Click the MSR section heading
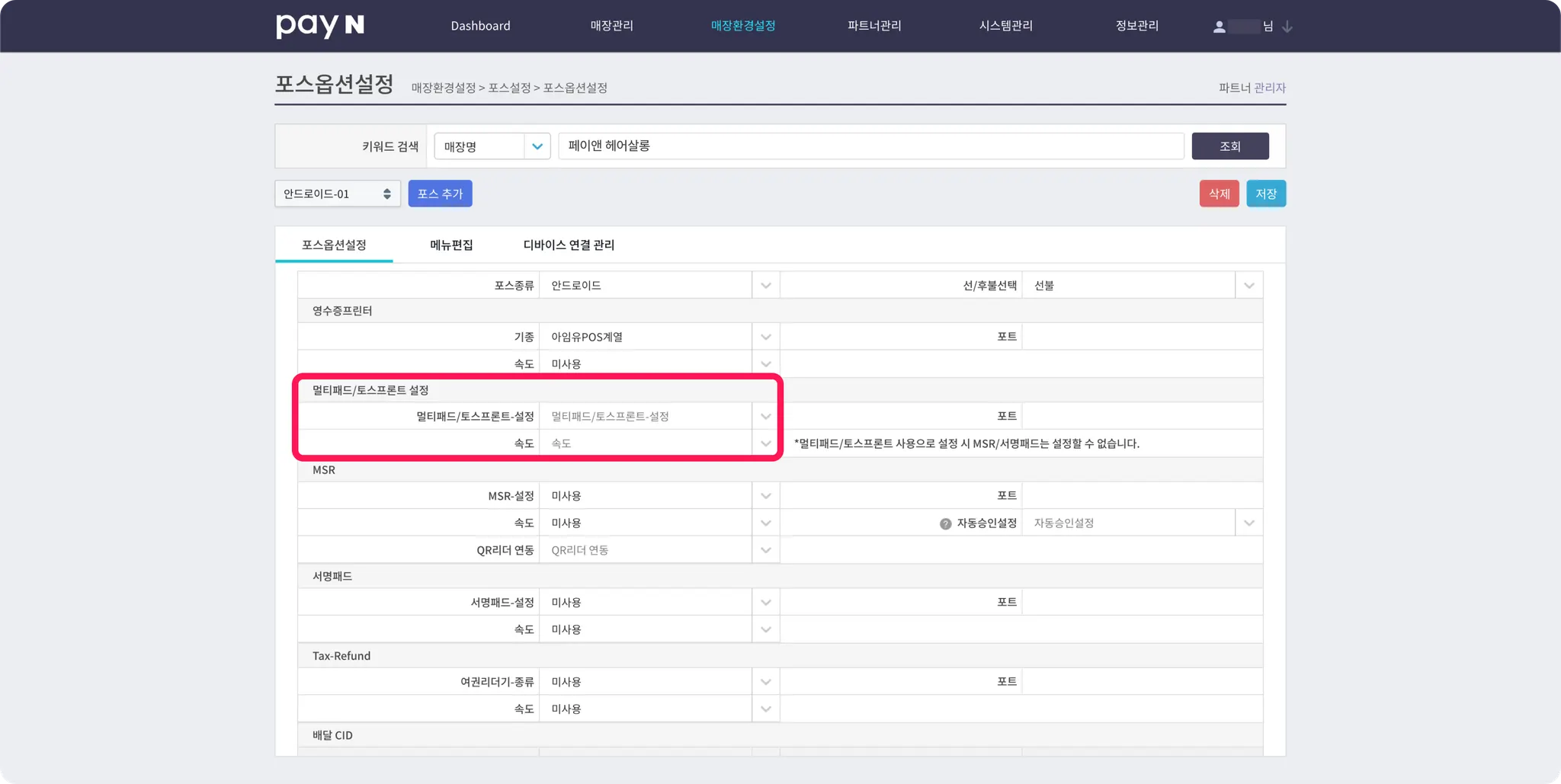Image resolution: width=1561 pixels, height=784 pixels. (x=324, y=470)
